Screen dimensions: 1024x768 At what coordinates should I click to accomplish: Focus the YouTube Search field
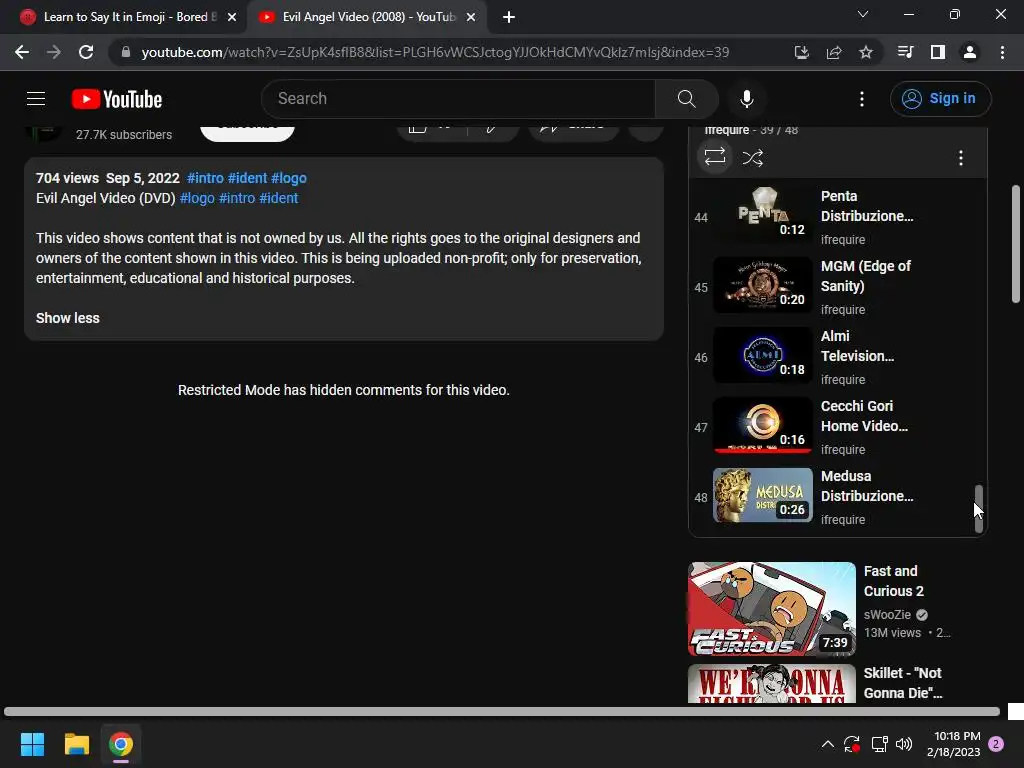tap(458, 99)
